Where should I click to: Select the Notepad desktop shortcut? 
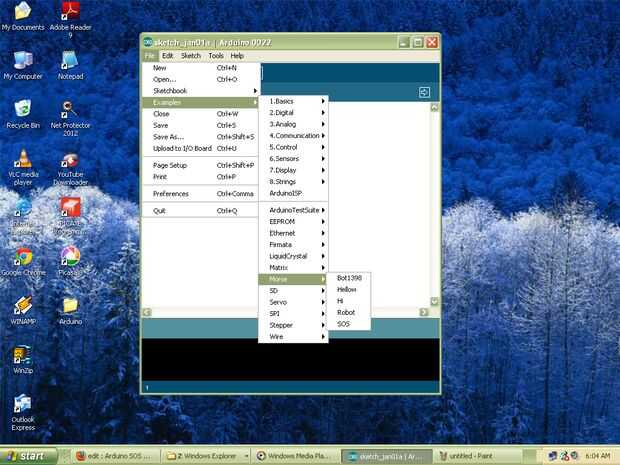(x=70, y=65)
